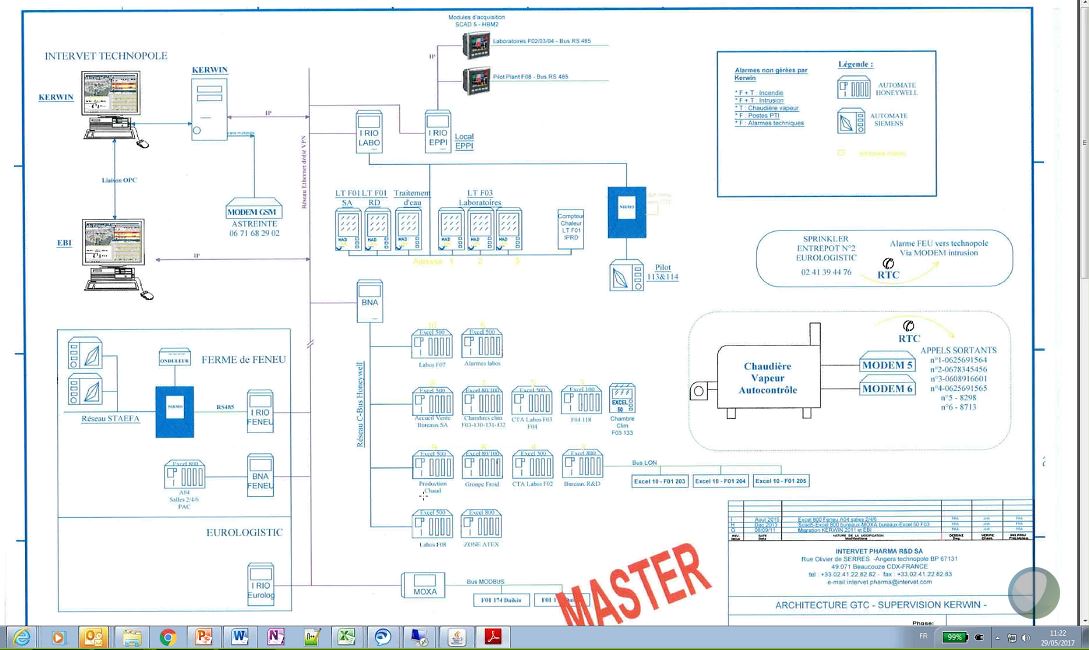1089x650 pixels.
Task: Open OneNote from the taskbar
Action: 276,637
